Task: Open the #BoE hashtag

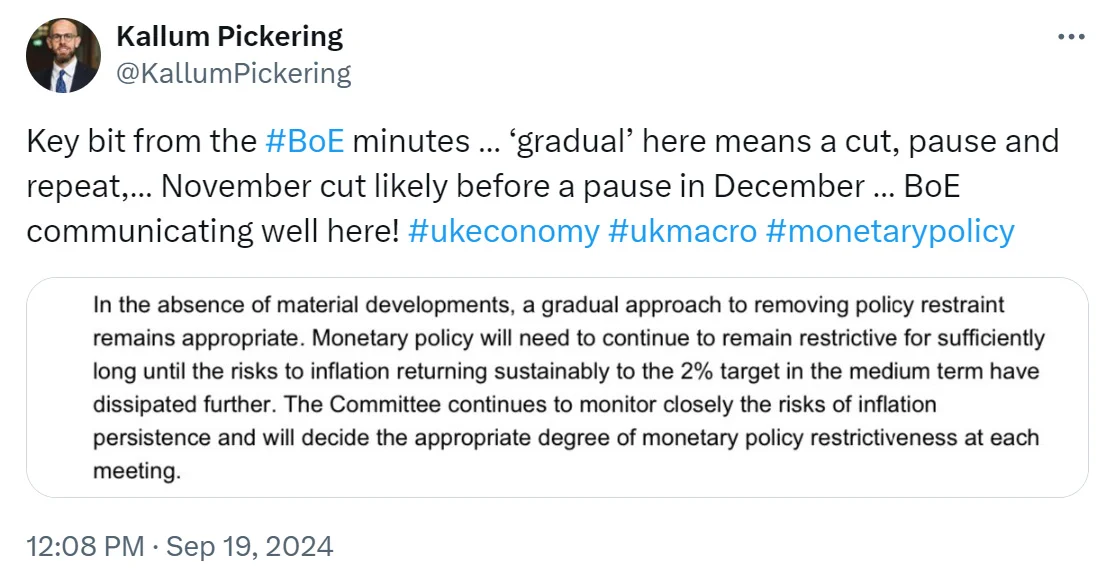Action: click(306, 141)
